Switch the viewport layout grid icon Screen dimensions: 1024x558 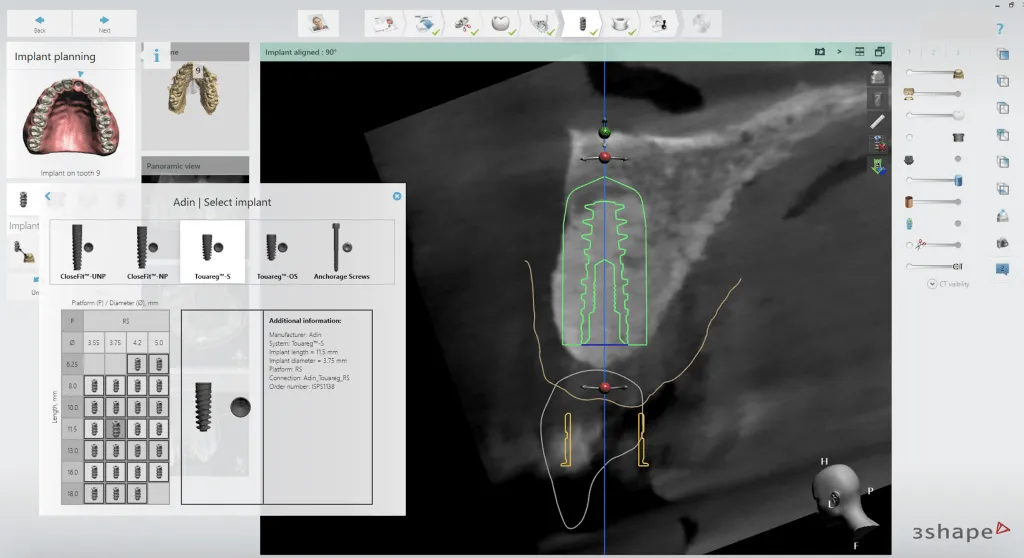pyautogui.click(x=859, y=52)
